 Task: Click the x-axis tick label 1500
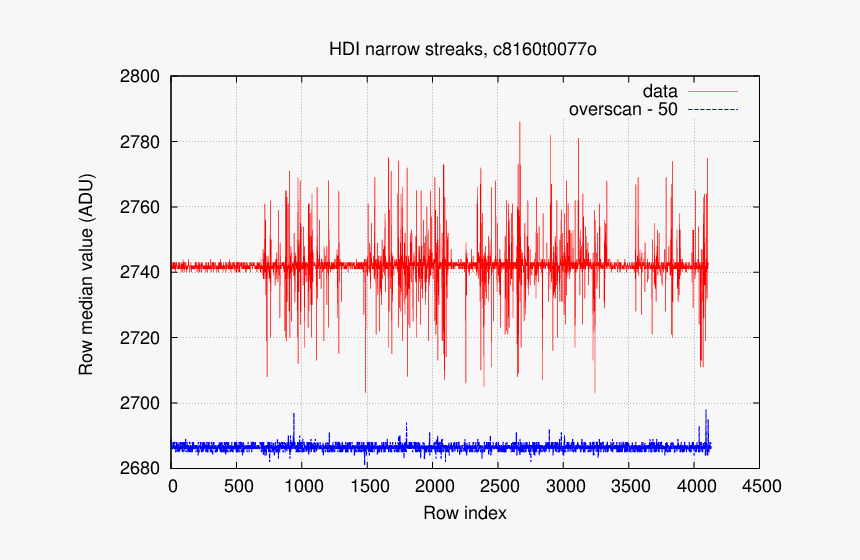(369, 486)
